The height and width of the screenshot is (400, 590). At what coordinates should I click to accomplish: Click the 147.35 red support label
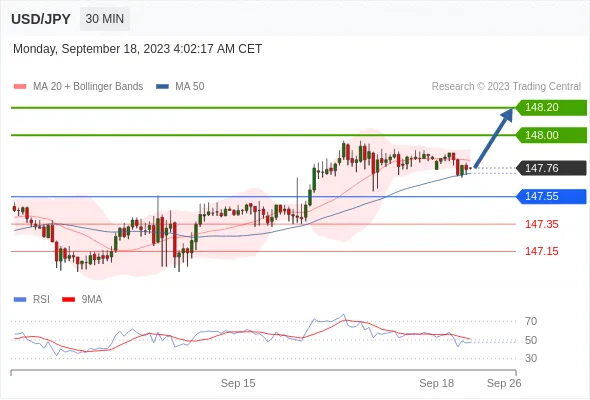click(x=542, y=224)
